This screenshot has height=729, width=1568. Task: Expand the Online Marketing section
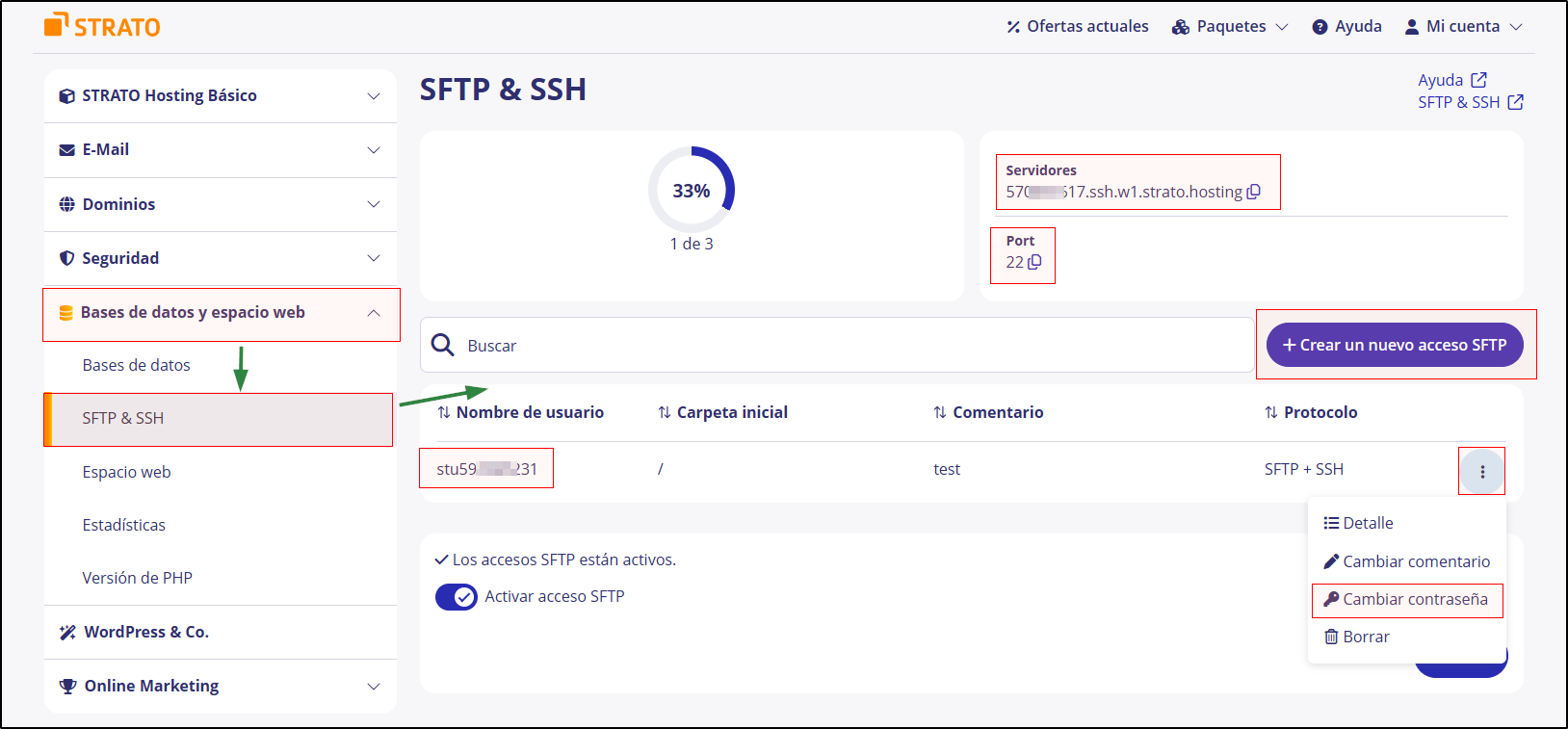[x=221, y=686]
